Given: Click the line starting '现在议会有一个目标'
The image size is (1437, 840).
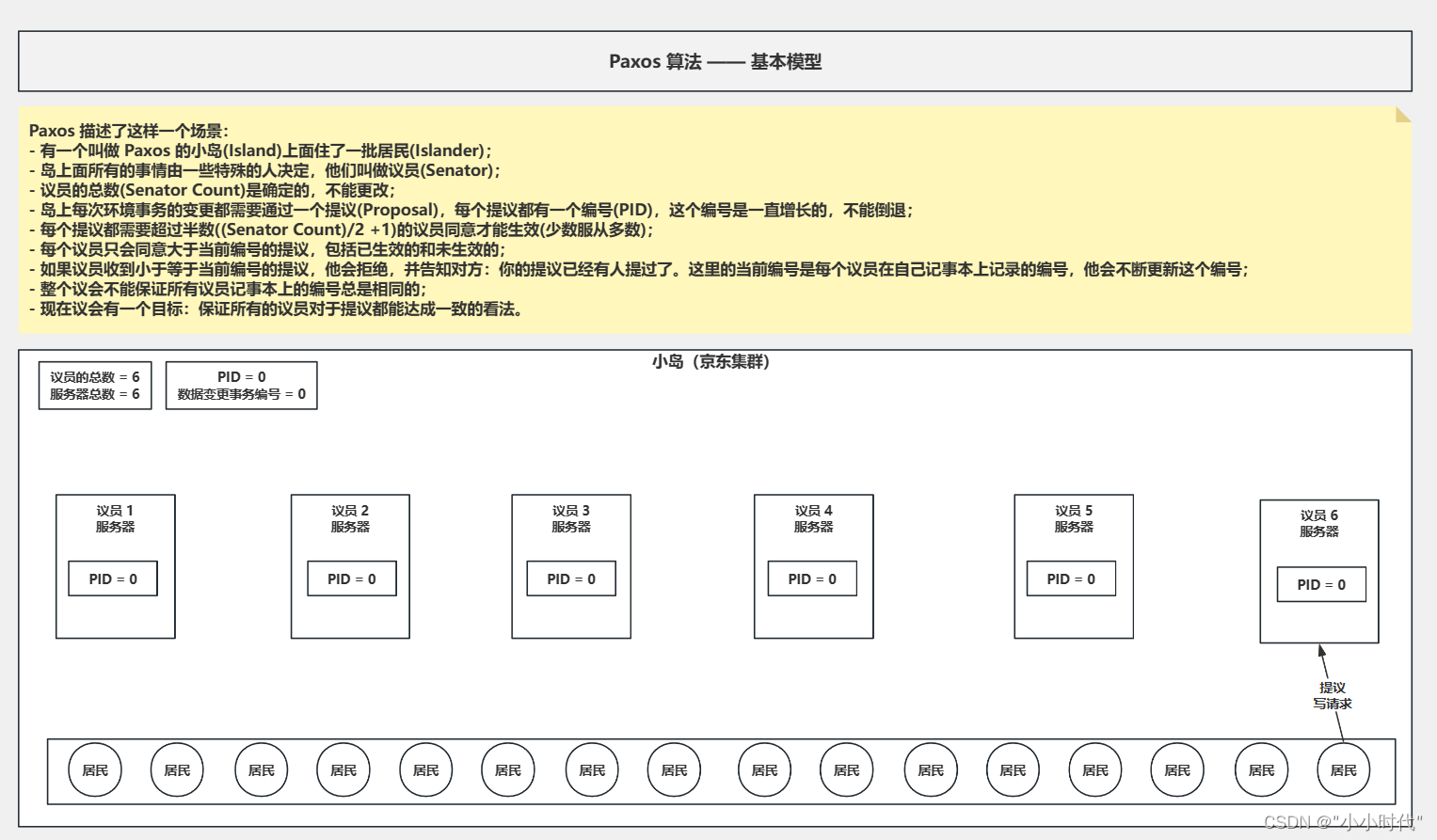Looking at the screenshot, I should [276, 309].
